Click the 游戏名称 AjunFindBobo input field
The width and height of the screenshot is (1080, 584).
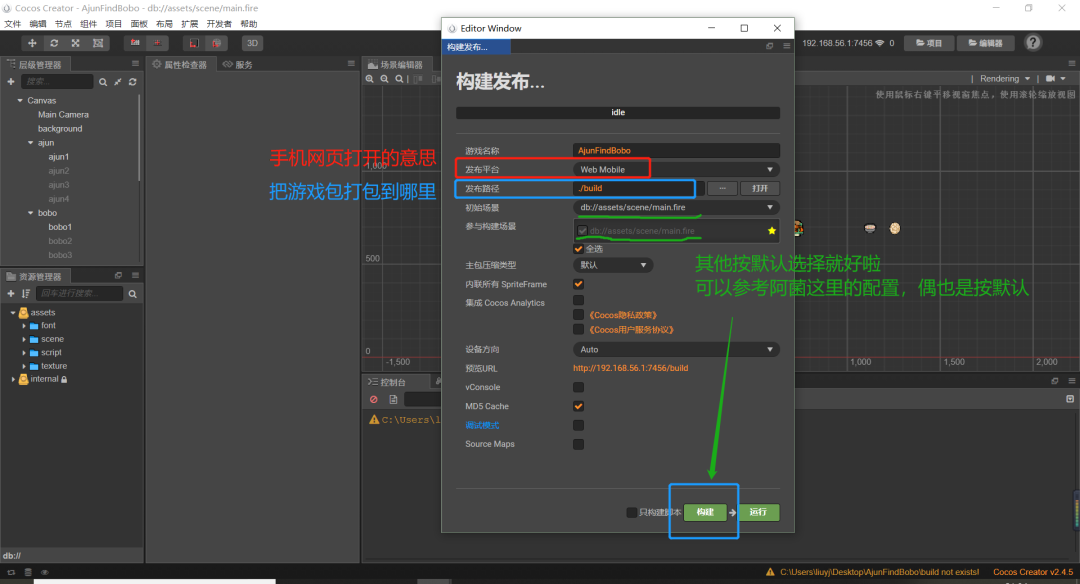pyautogui.click(x=676, y=150)
